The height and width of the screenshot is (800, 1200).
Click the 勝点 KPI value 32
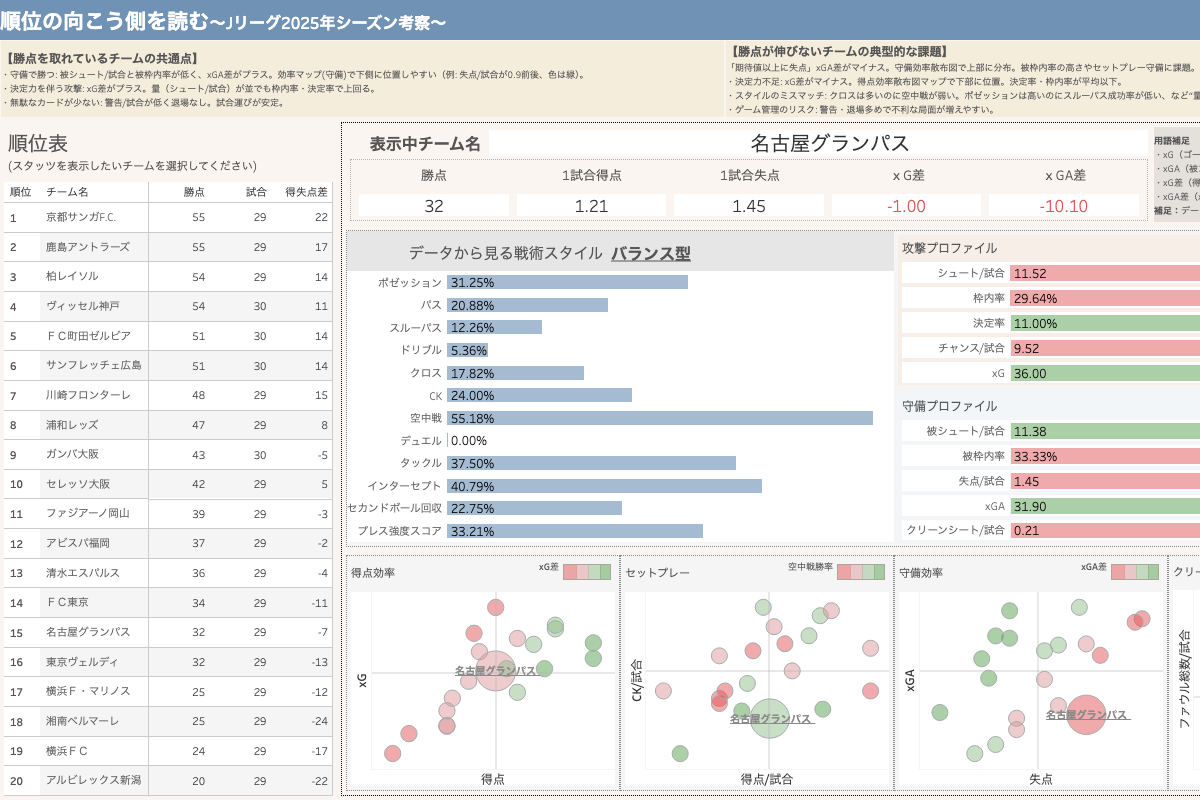[434, 206]
